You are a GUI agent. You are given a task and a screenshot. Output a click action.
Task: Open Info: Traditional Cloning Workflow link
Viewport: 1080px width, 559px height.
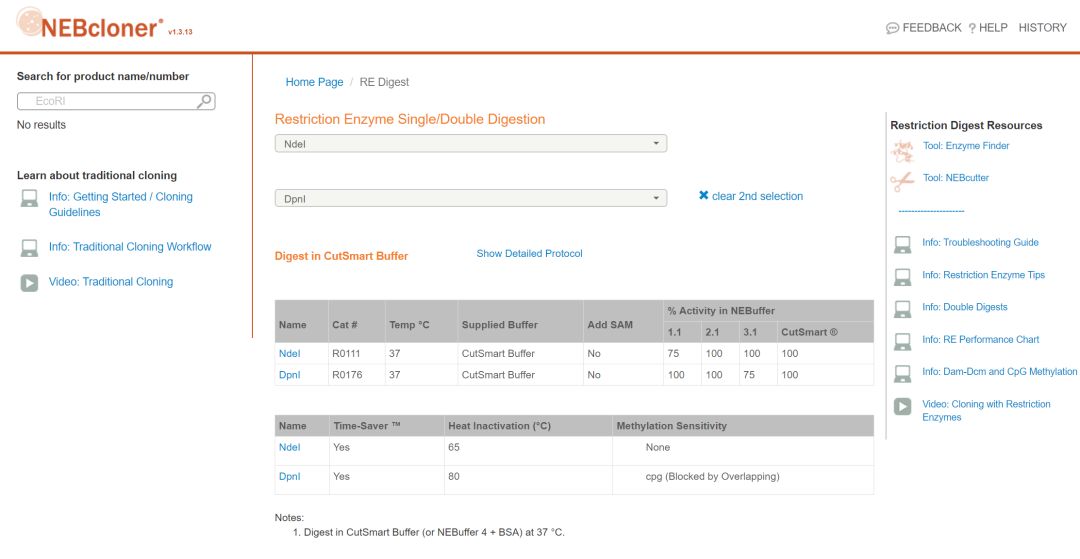pyautogui.click(x=129, y=246)
